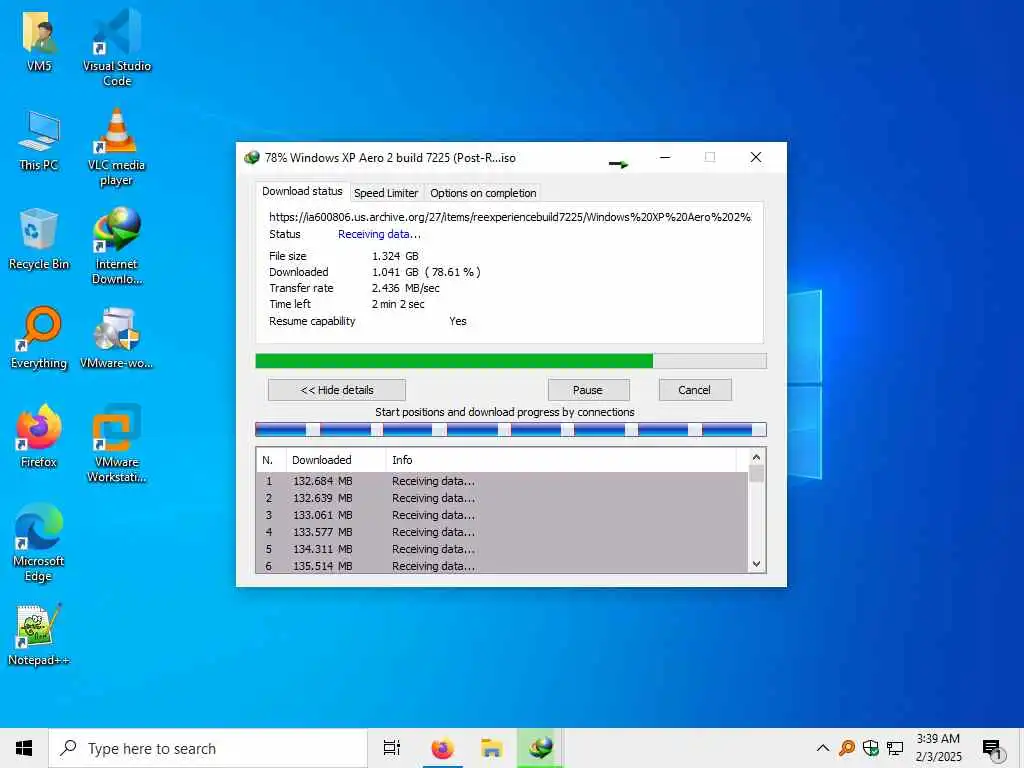Pause the download
Screen dimensions: 1024x768
tap(588, 390)
